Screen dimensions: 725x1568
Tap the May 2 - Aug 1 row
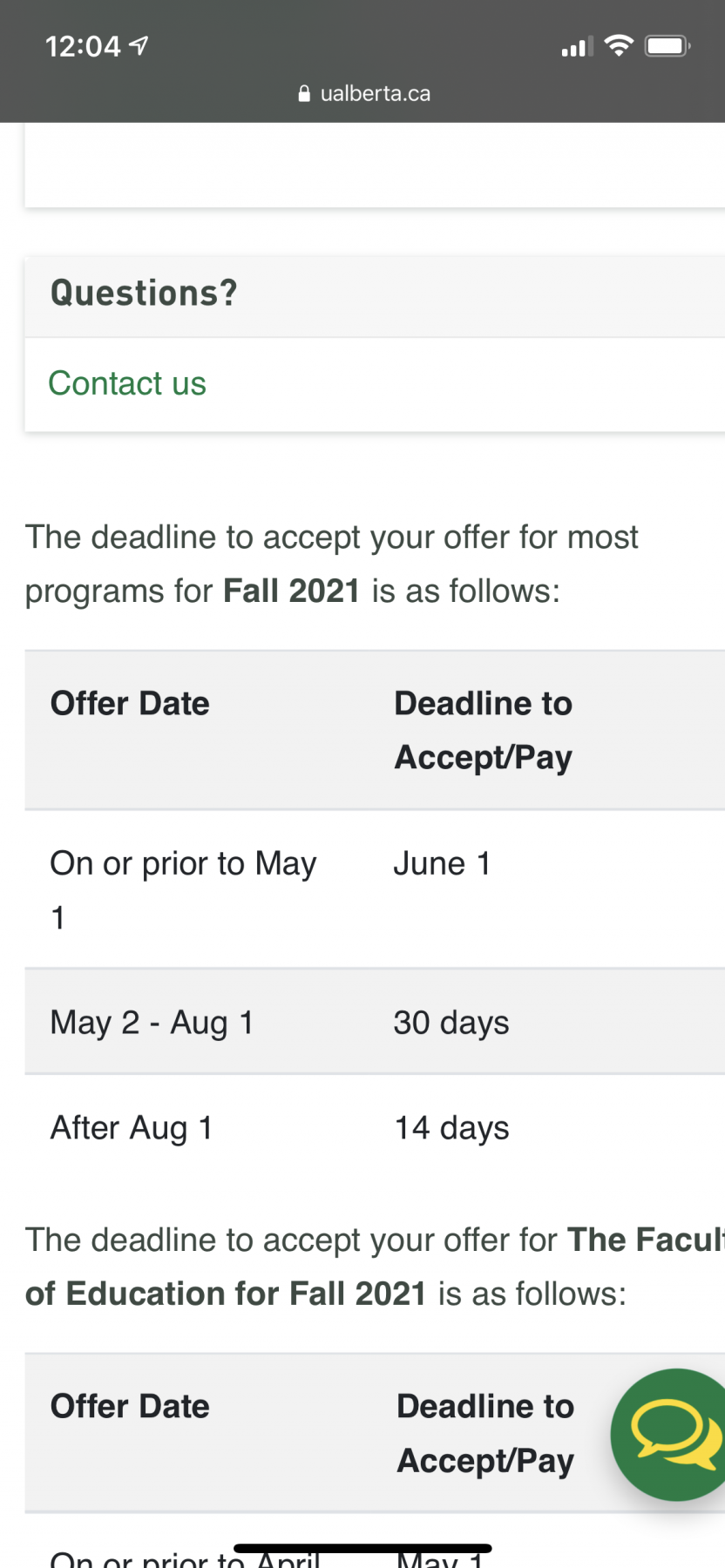tap(375, 1022)
